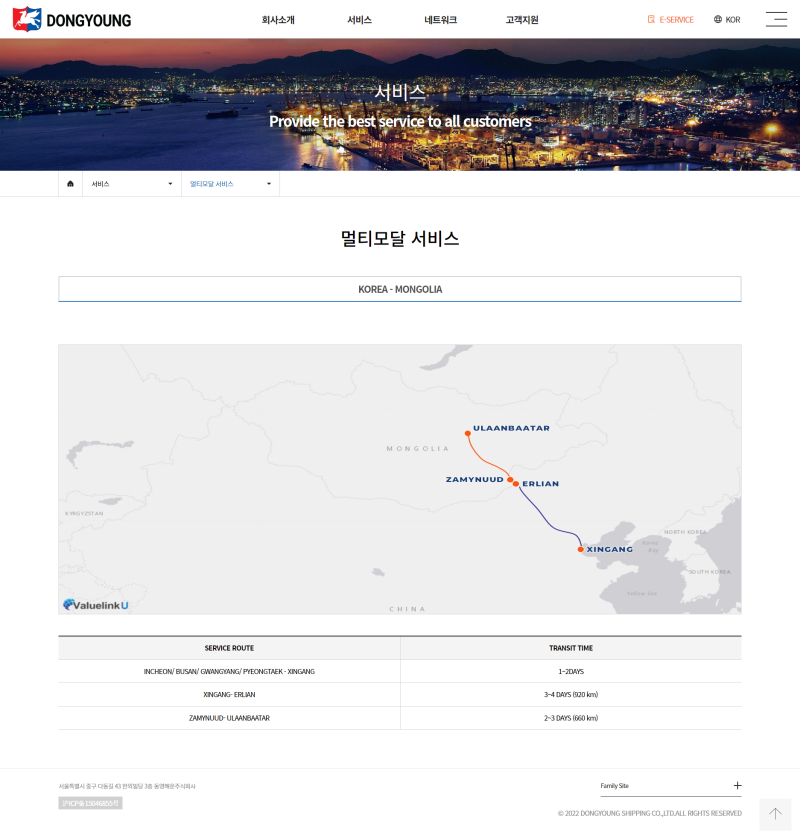Open the 네트워크 menu
Image resolution: width=800 pixels, height=835 pixels.
[440, 20]
